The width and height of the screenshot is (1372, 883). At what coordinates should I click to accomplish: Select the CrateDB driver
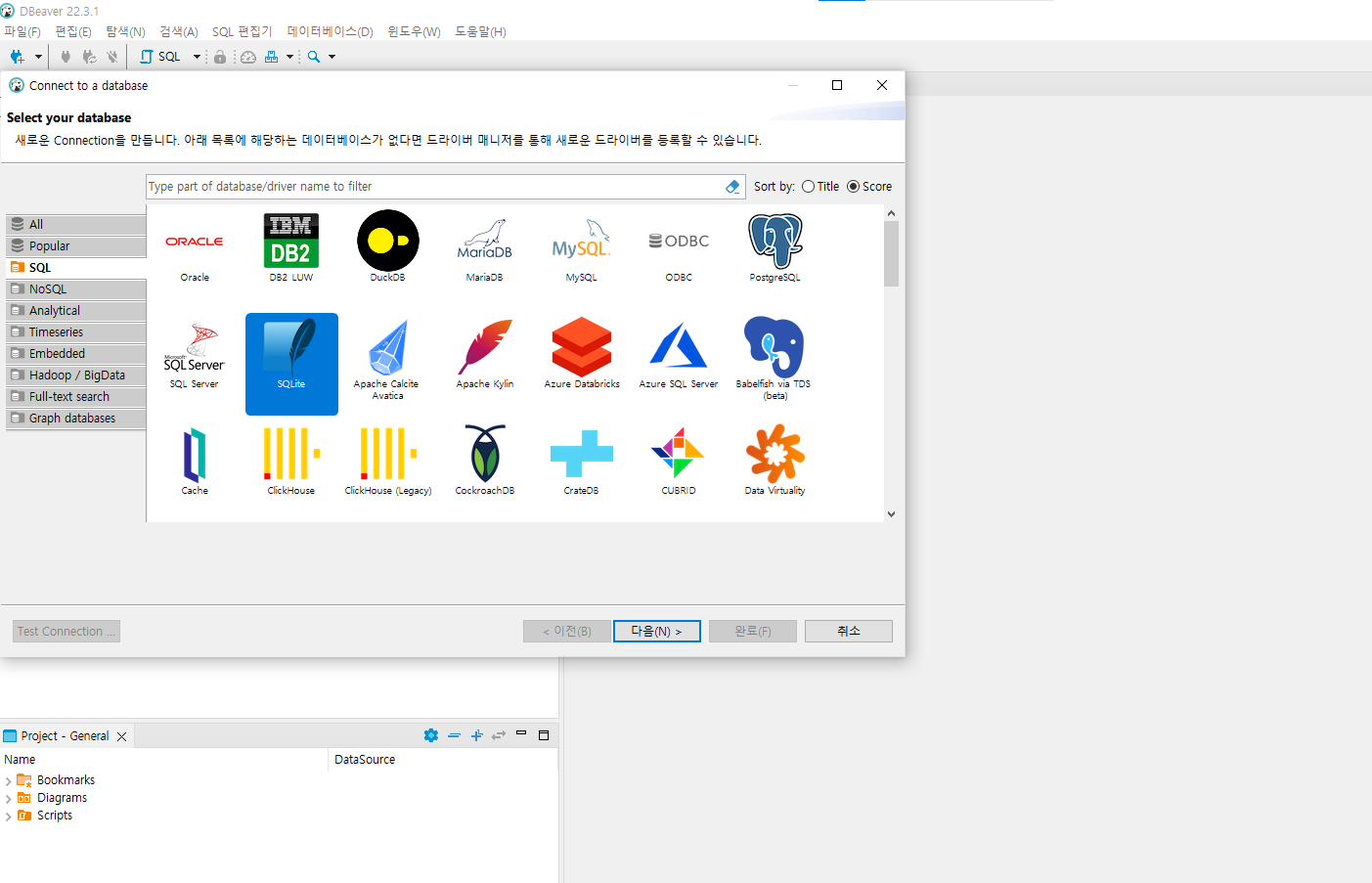(582, 462)
